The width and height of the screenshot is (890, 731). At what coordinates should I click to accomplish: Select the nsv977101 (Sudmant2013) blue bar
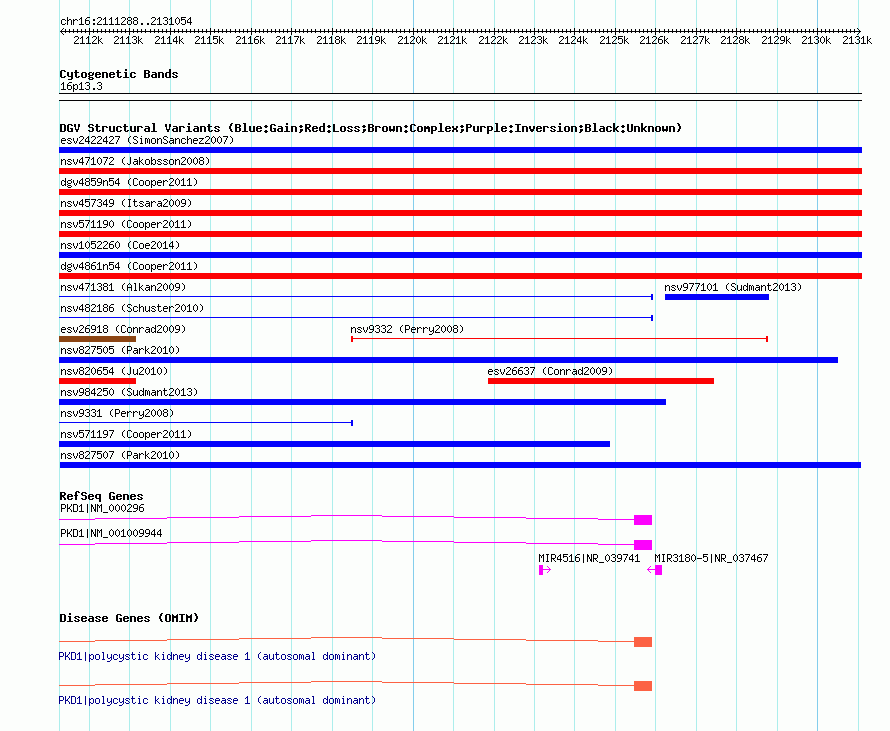tap(717, 297)
